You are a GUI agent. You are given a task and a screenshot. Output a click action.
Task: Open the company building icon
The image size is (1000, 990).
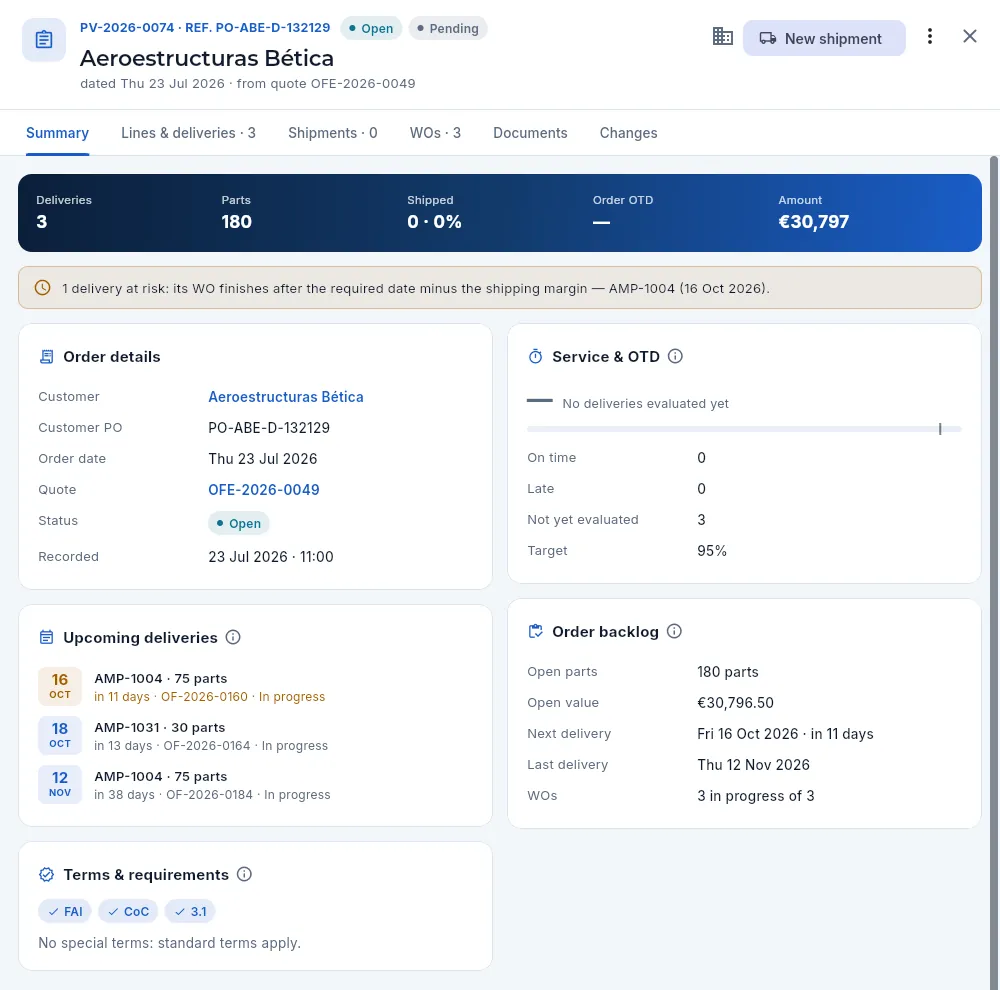click(722, 36)
